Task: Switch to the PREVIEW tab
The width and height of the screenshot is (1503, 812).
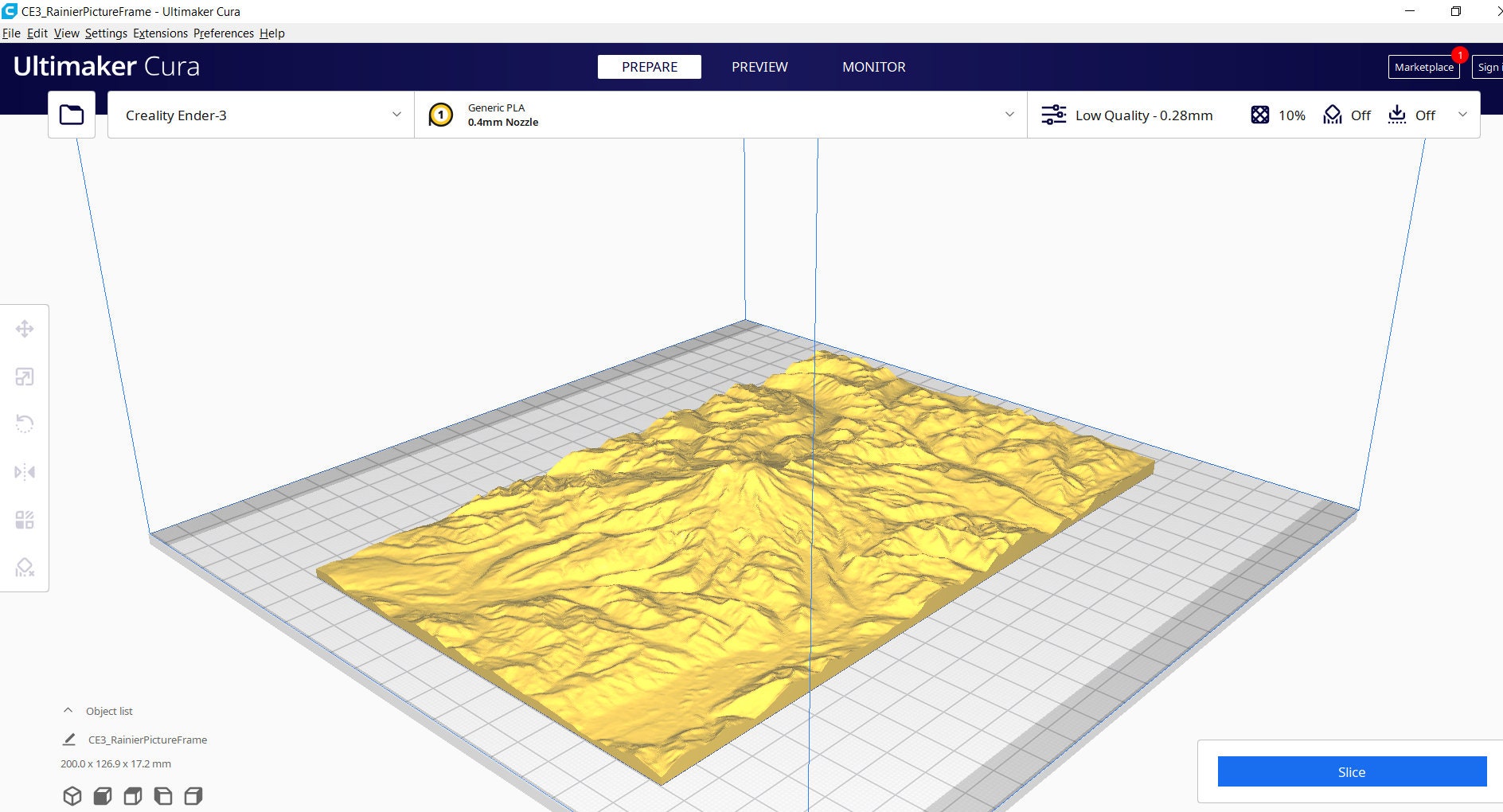Action: 759,67
